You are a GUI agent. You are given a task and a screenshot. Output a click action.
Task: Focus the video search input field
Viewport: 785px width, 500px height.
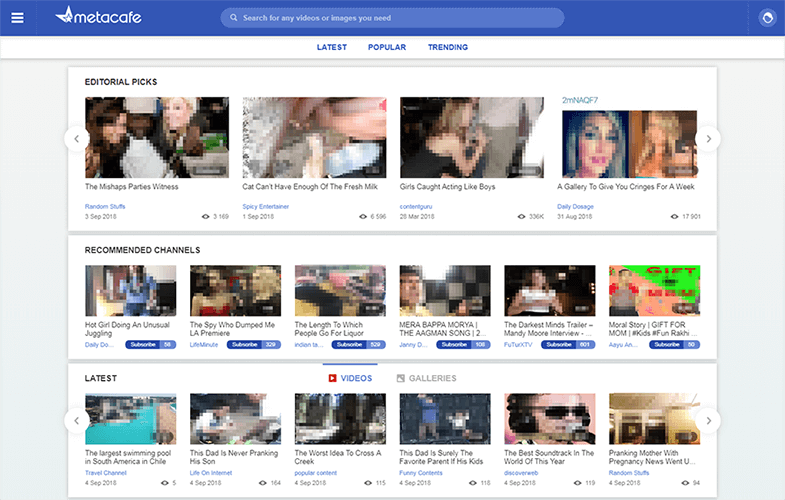pos(400,18)
